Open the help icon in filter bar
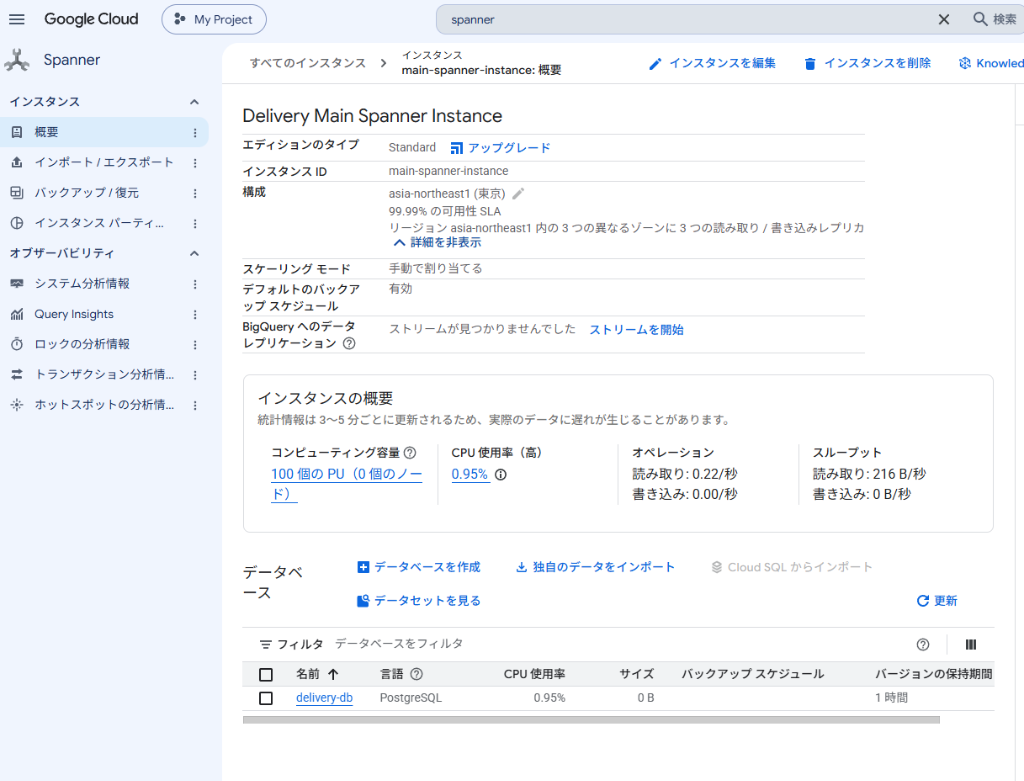This screenshot has height=781, width=1024. 923,645
